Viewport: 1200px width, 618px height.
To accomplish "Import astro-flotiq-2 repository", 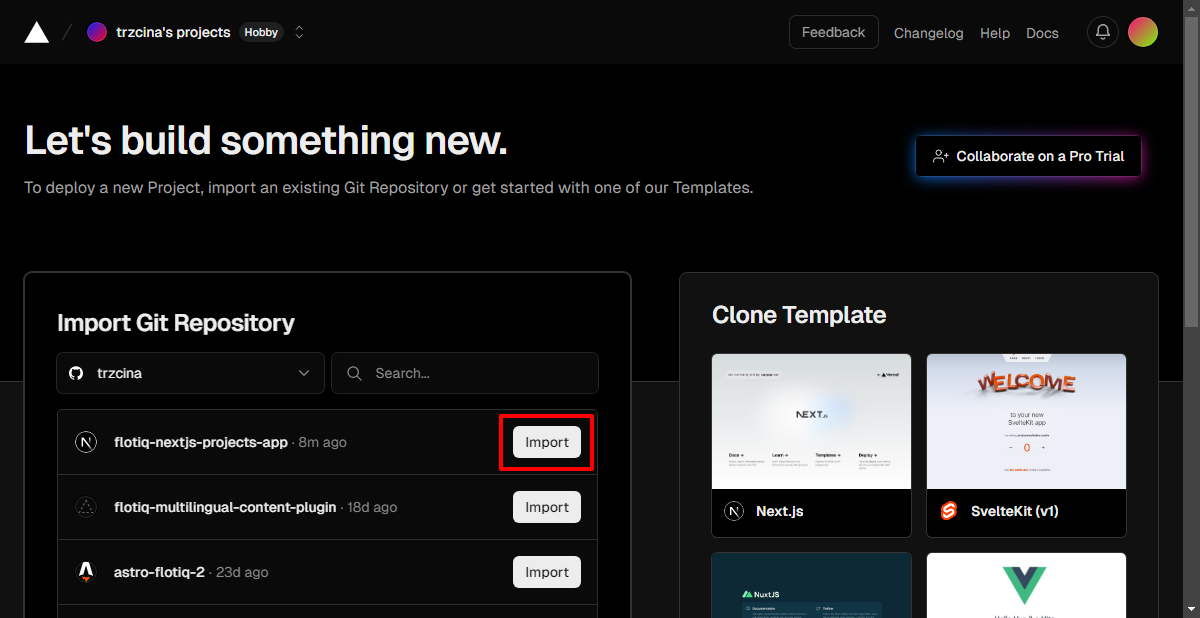I will click(547, 572).
